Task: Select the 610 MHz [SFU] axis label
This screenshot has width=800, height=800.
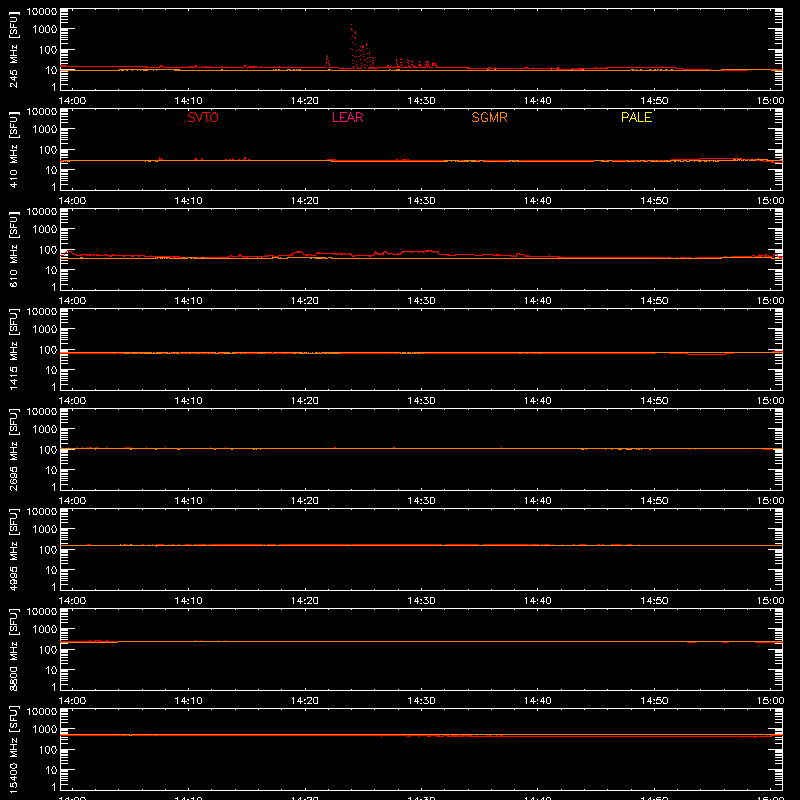Action: click(14, 249)
